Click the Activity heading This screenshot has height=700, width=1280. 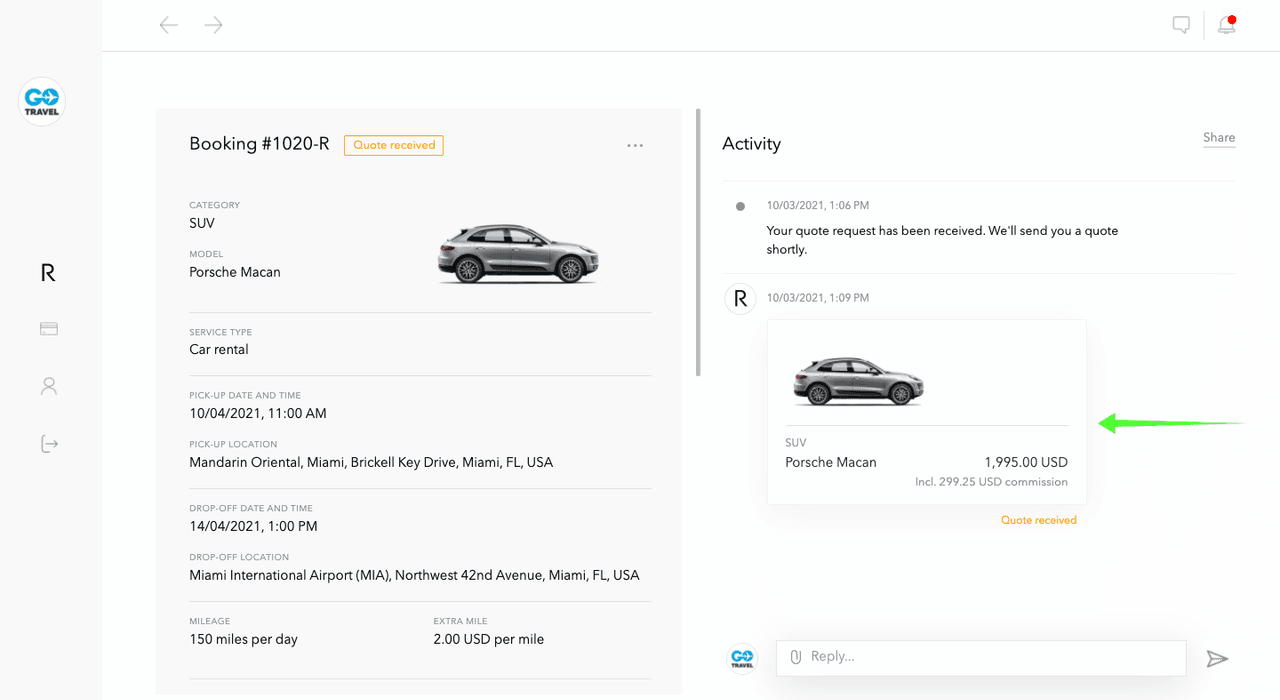click(751, 144)
